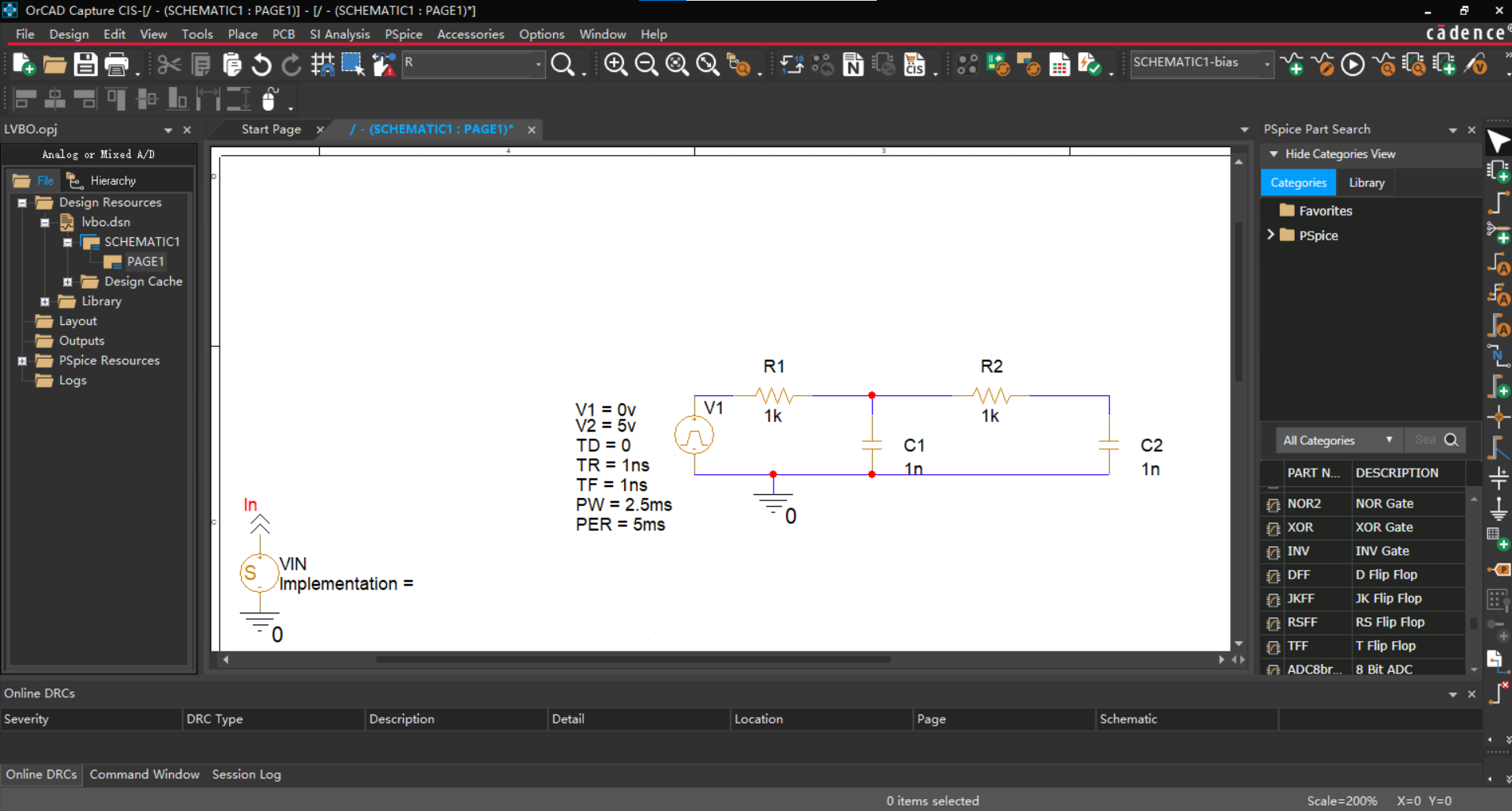
Task: Toggle snap to grid icon
Action: coord(322,64)
